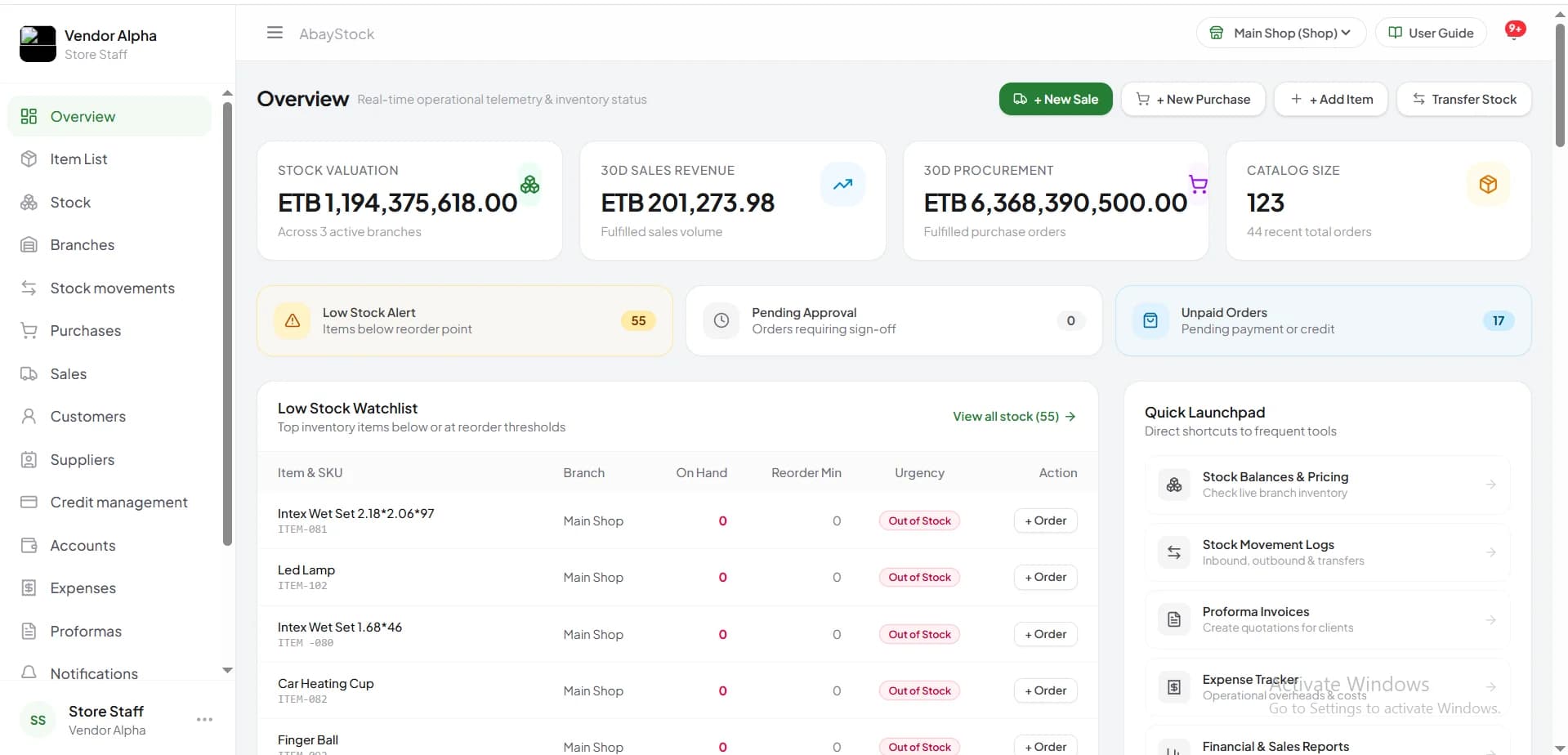Click the sidebar vertical scrollbar thumb
1568x755 pixels.
coord(227,324)
